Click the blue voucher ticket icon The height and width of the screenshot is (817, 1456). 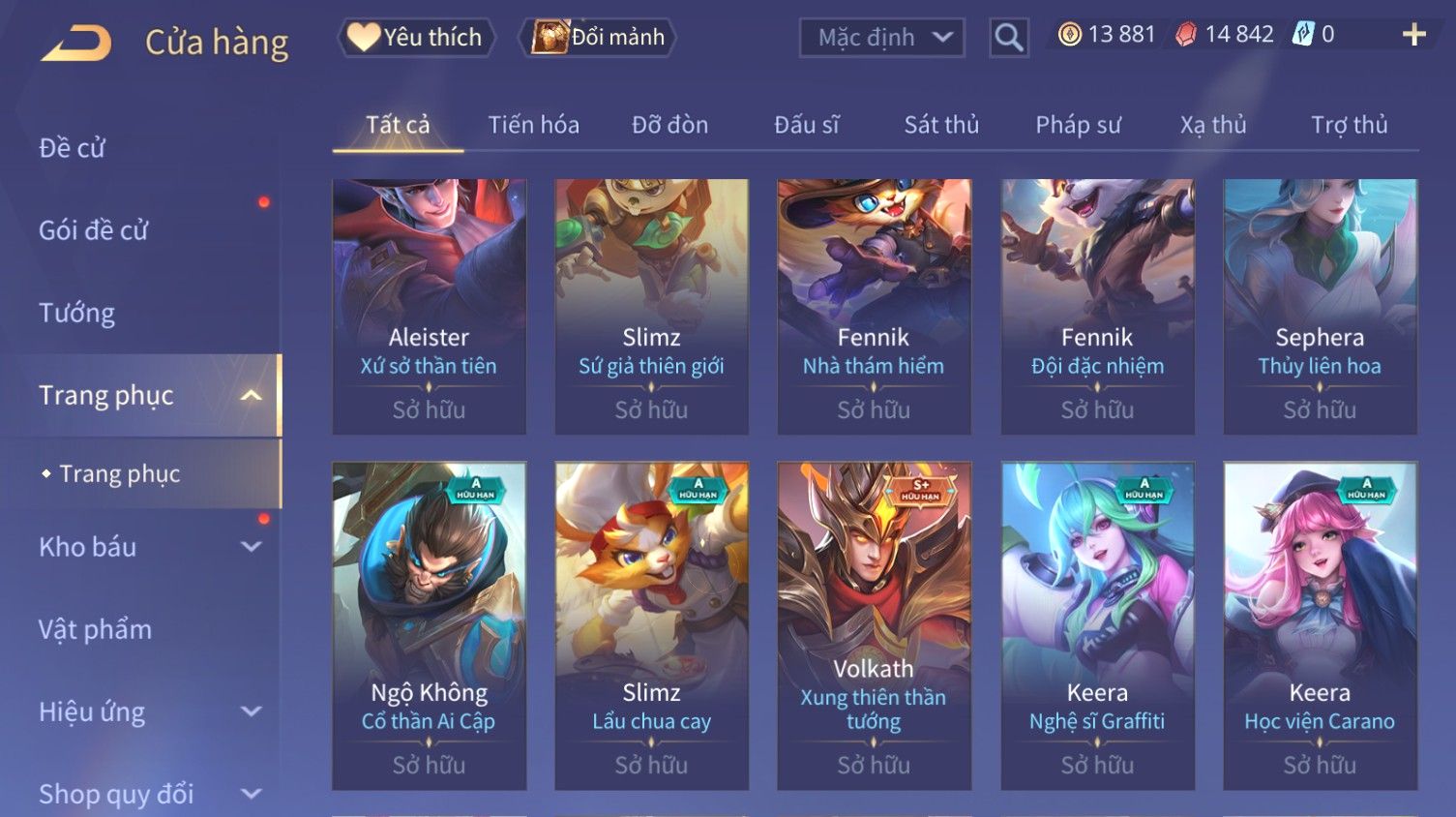pyautogui.click(x=1303, y=35)
